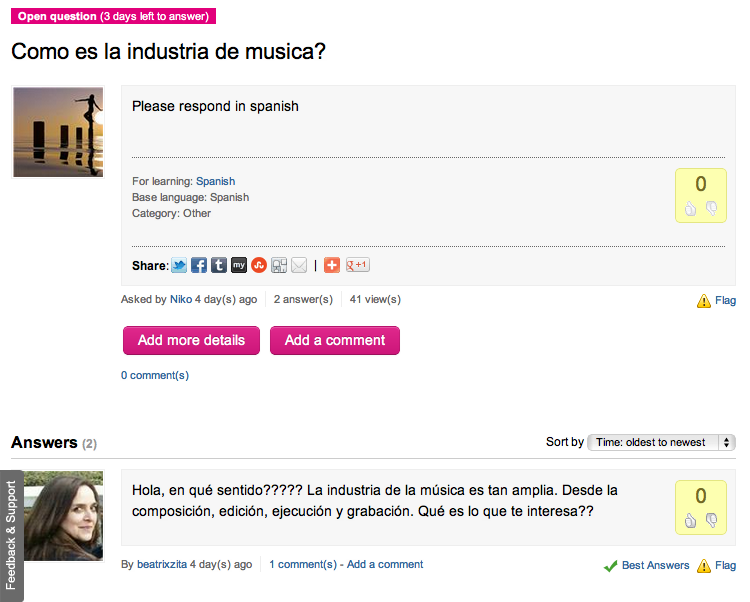Image resolution: width=750 pixels, height=602 pixels.
Task: Share the question on MySpace
Action: pyautogui.click(x=239, y=265)
